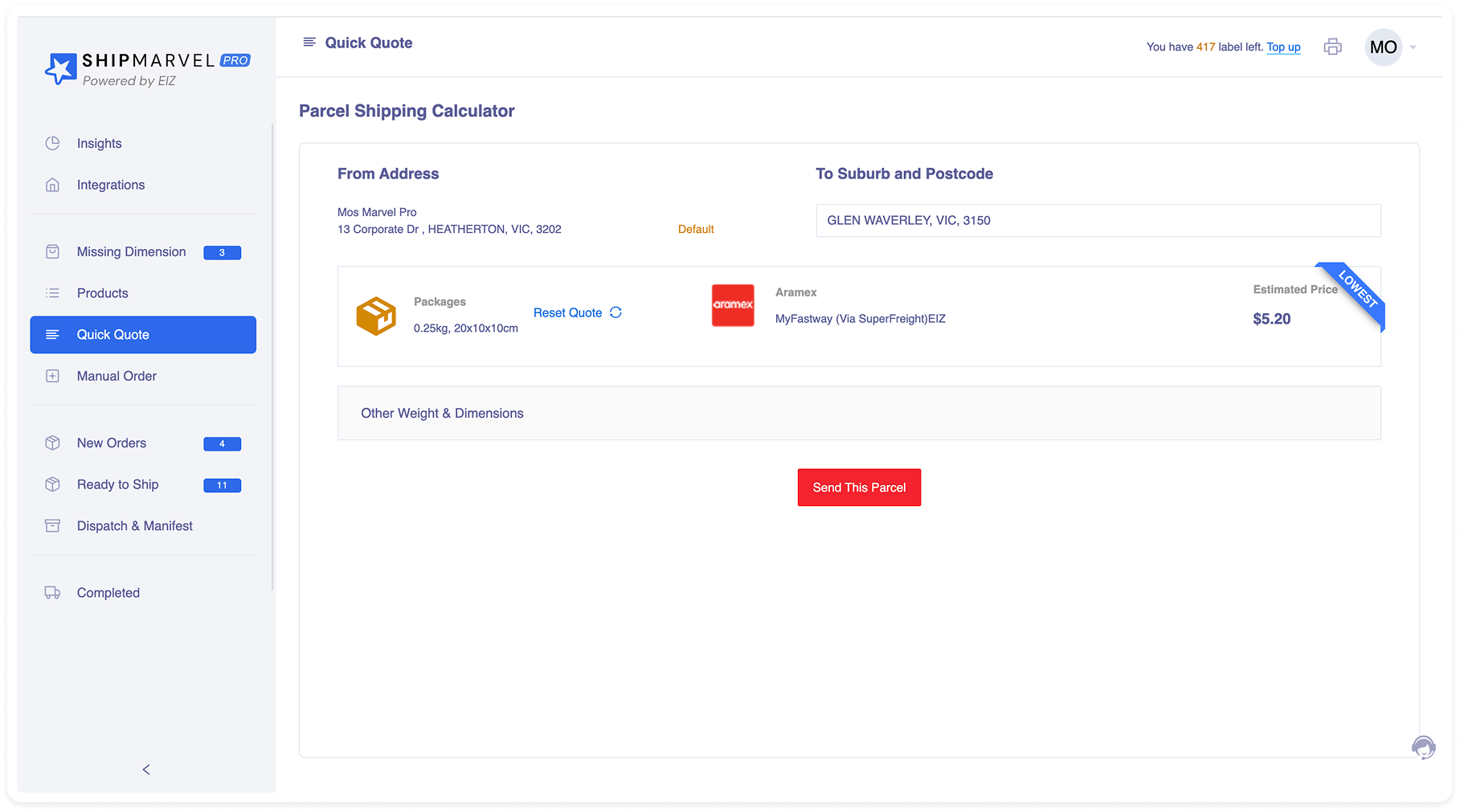Click the printer icon in header

(1332, 47)
